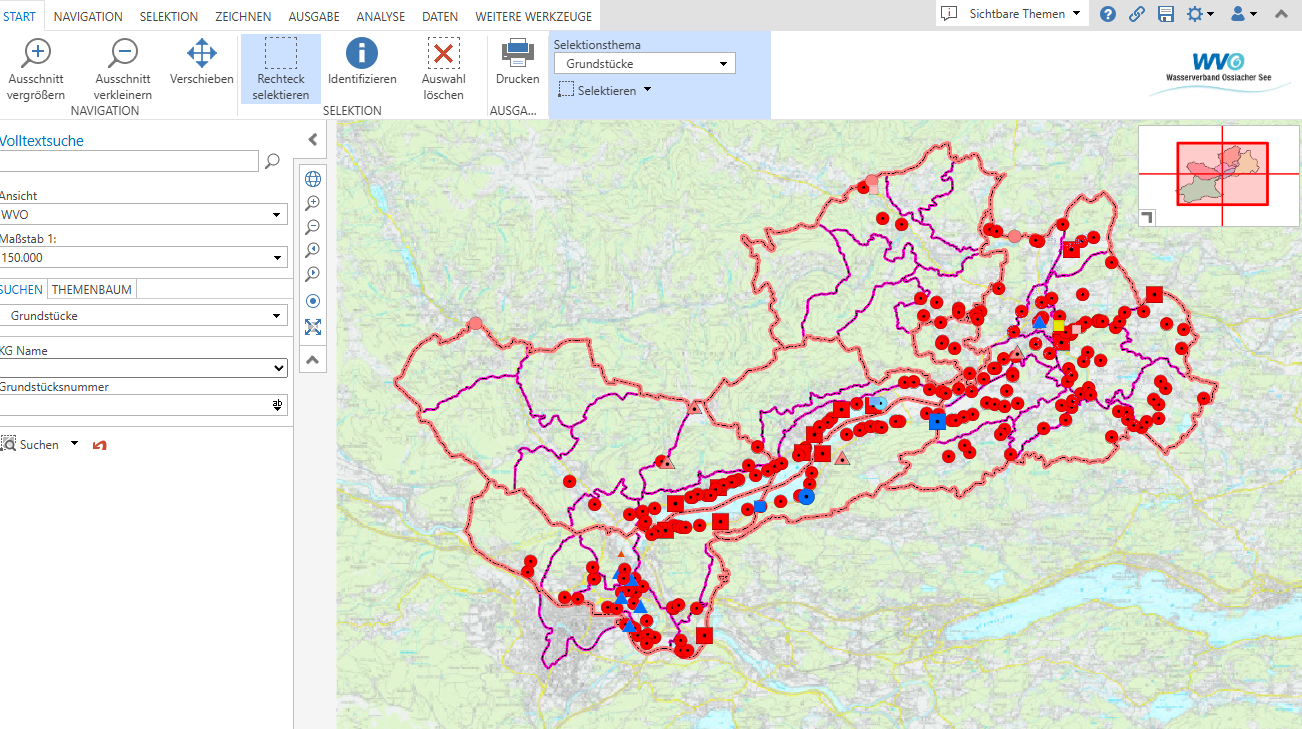Go to previous map extent magnifier
The width and height of the screenshot is (1302, 729).
pos(313,250)
